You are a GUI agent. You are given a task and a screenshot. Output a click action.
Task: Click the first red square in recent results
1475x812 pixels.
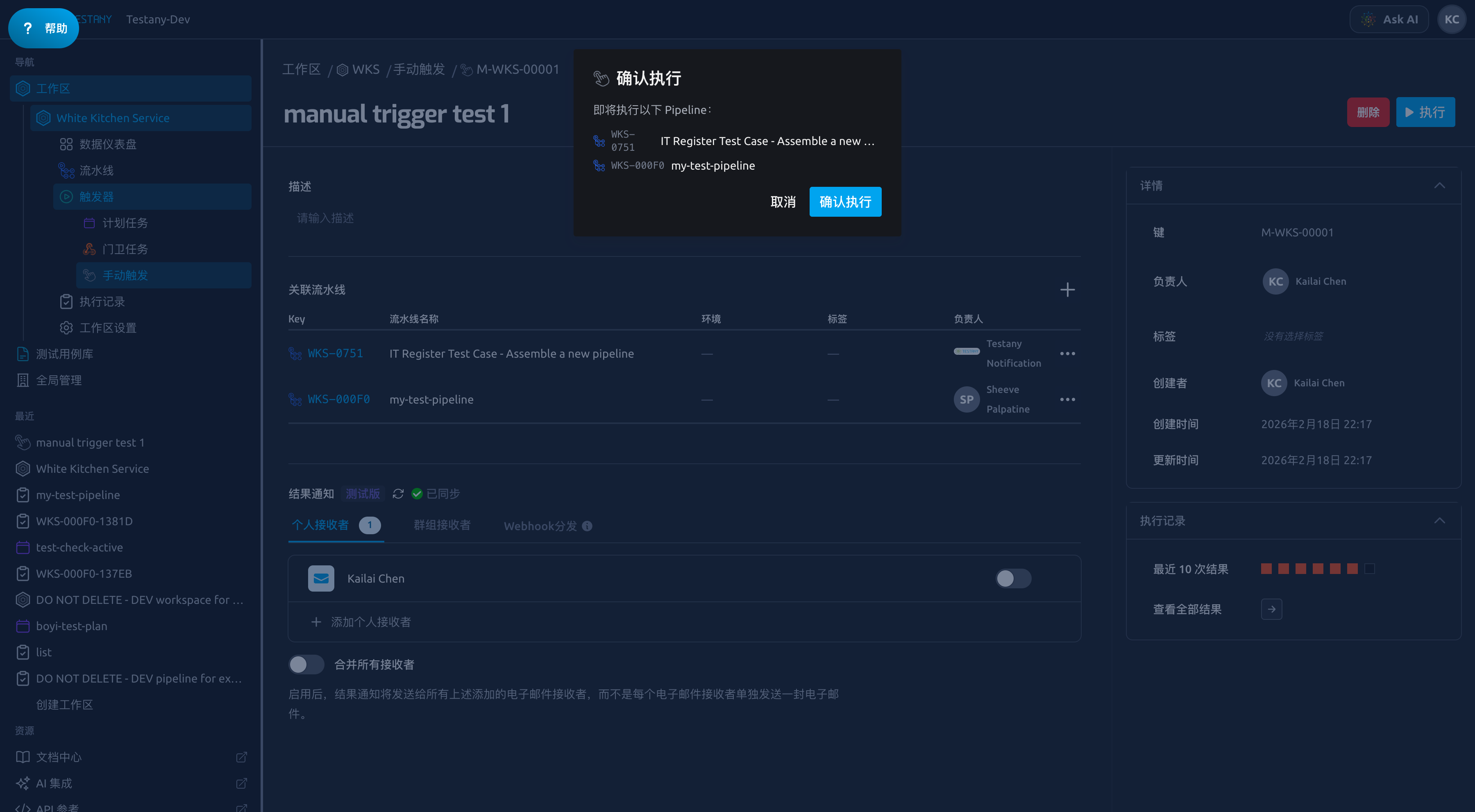[x=1266, y=569]
